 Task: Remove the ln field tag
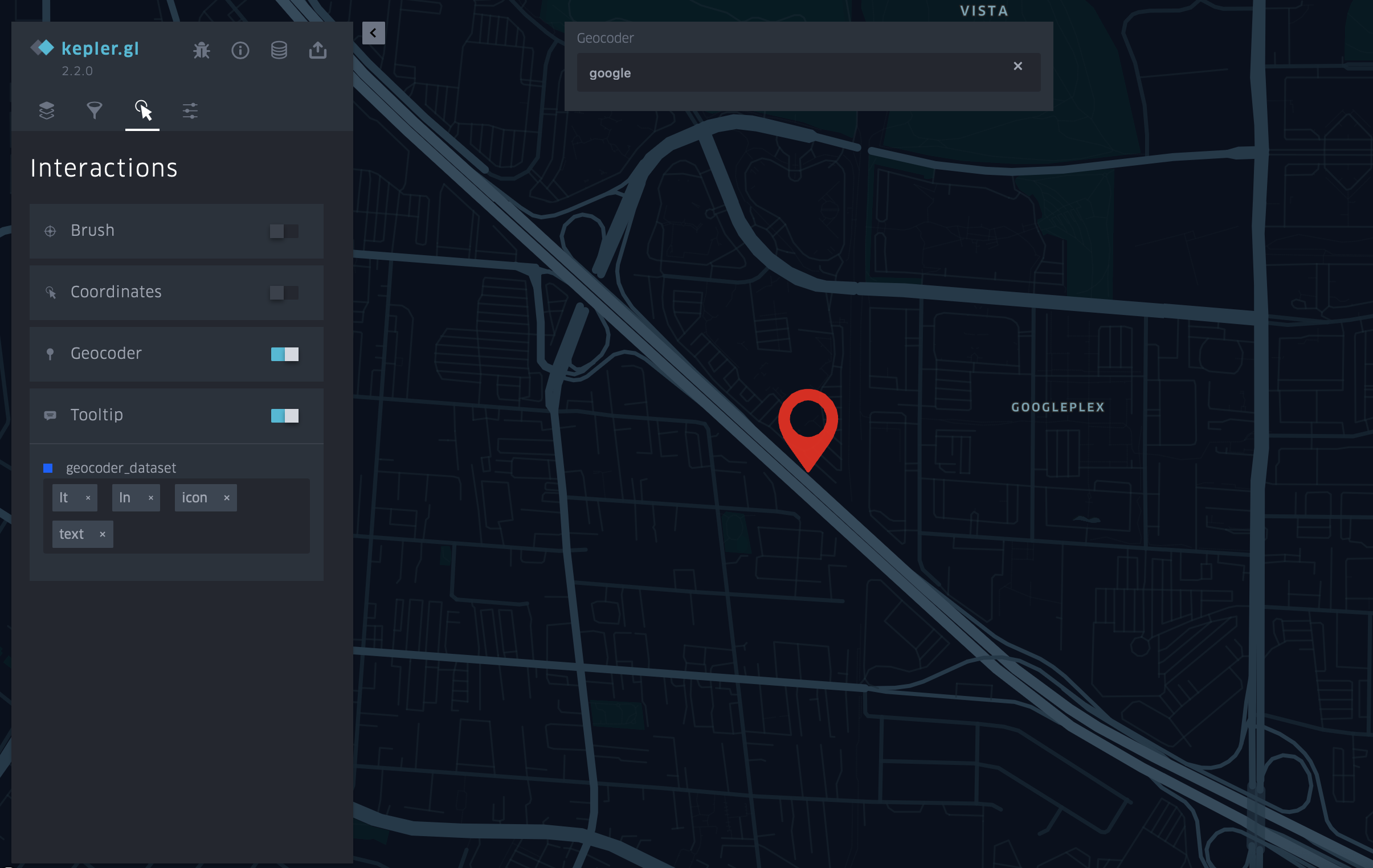pos(150,498)
